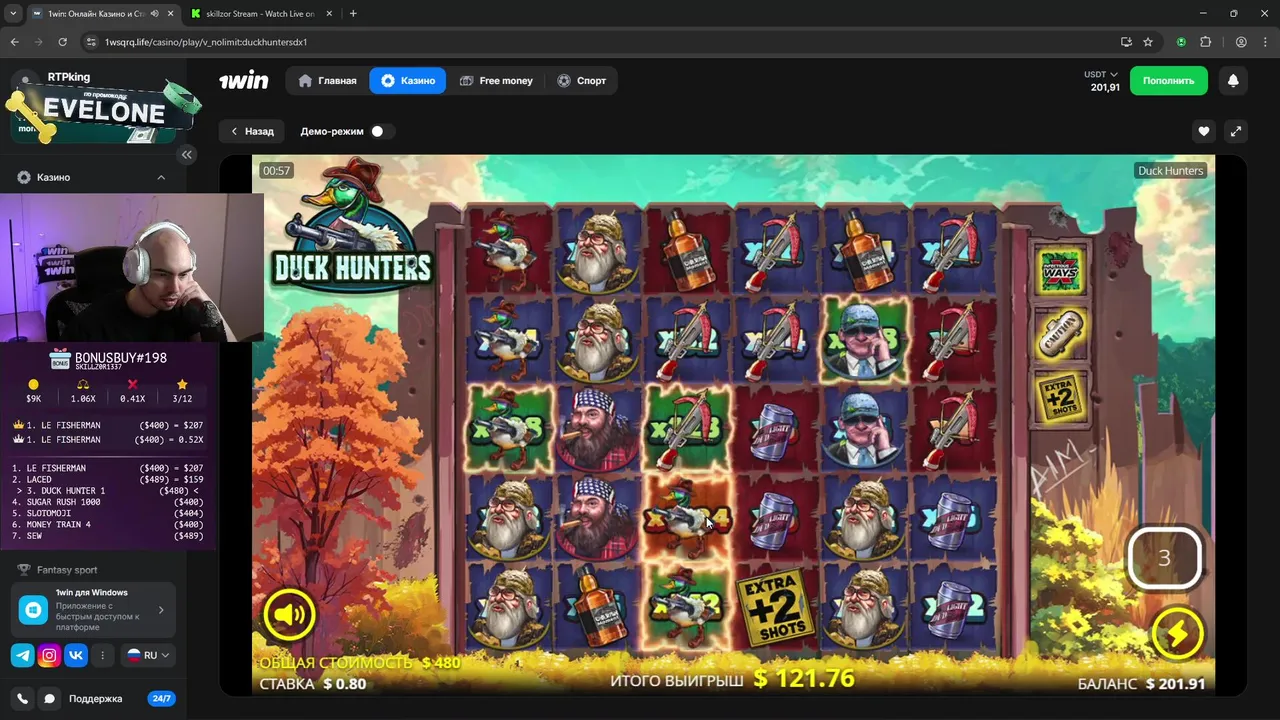The width and height of the screenshot is (1280, 720).
Task: Reload the browser page
Action: [x=62, y=42]
